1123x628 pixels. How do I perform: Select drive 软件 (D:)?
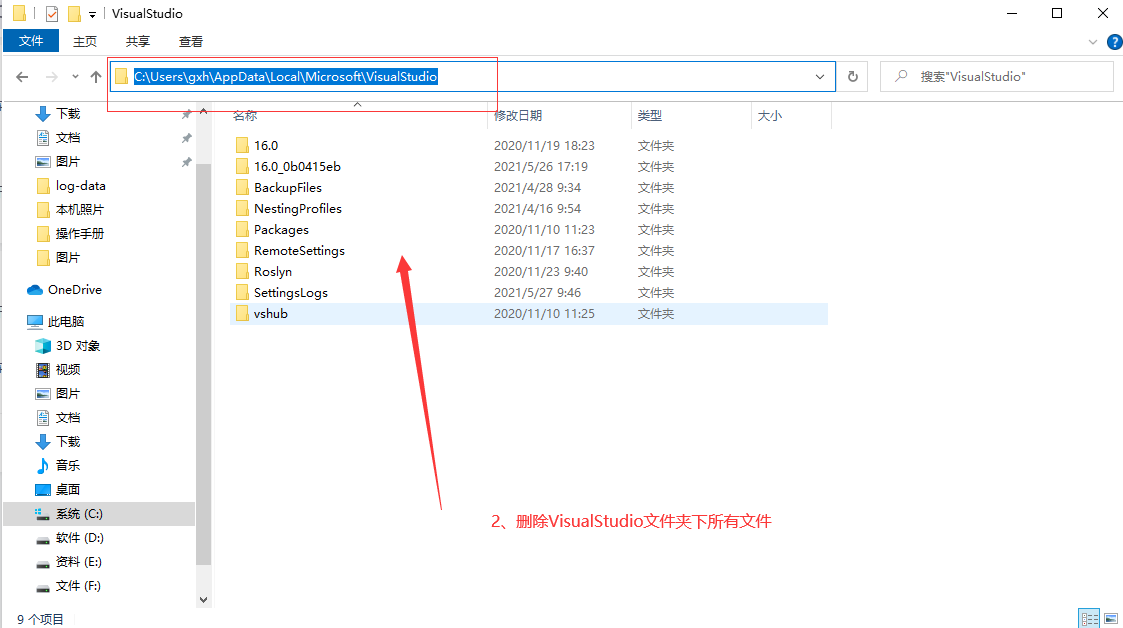79,538
